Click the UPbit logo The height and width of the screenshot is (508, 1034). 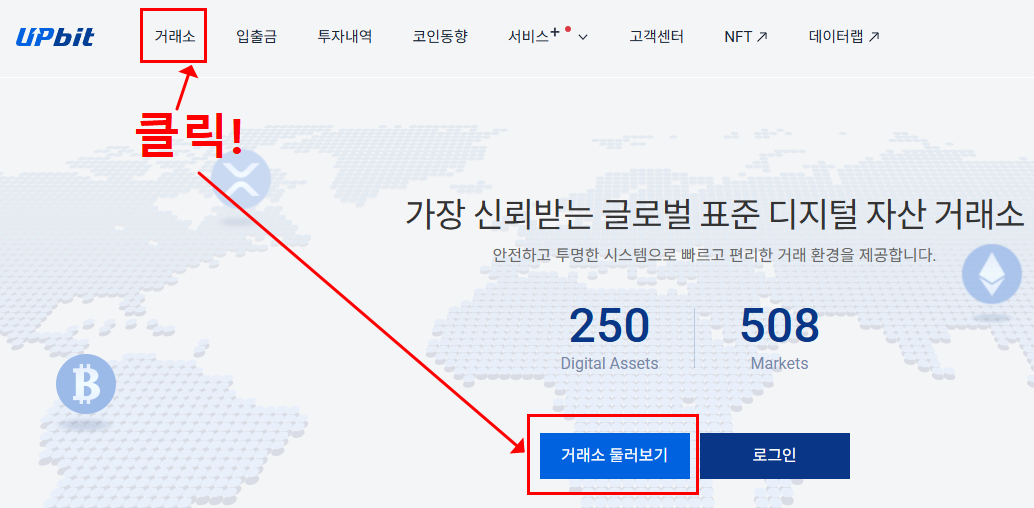click(x=55, y=37)
